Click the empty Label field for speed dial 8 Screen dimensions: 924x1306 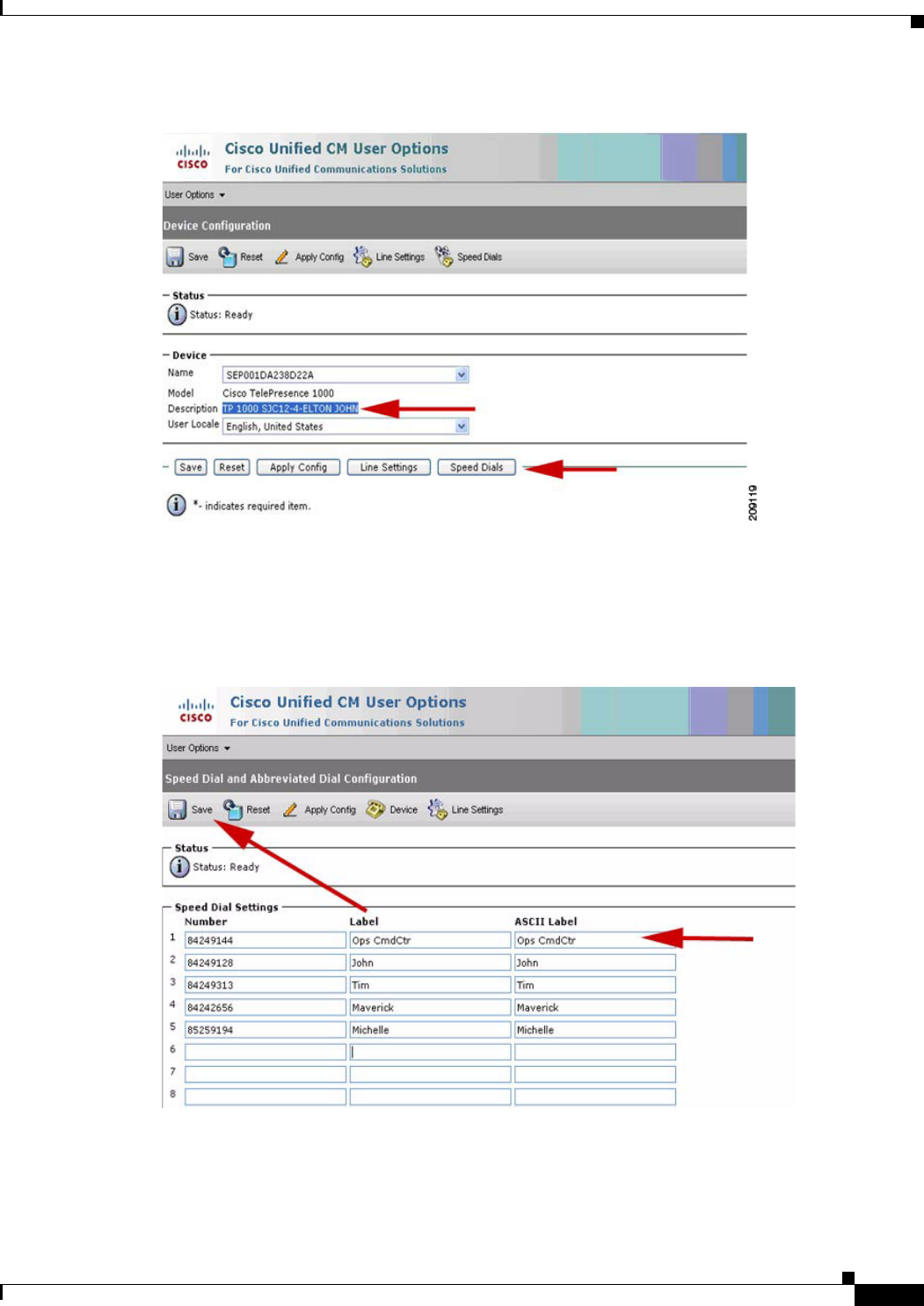click(430, 1097)
